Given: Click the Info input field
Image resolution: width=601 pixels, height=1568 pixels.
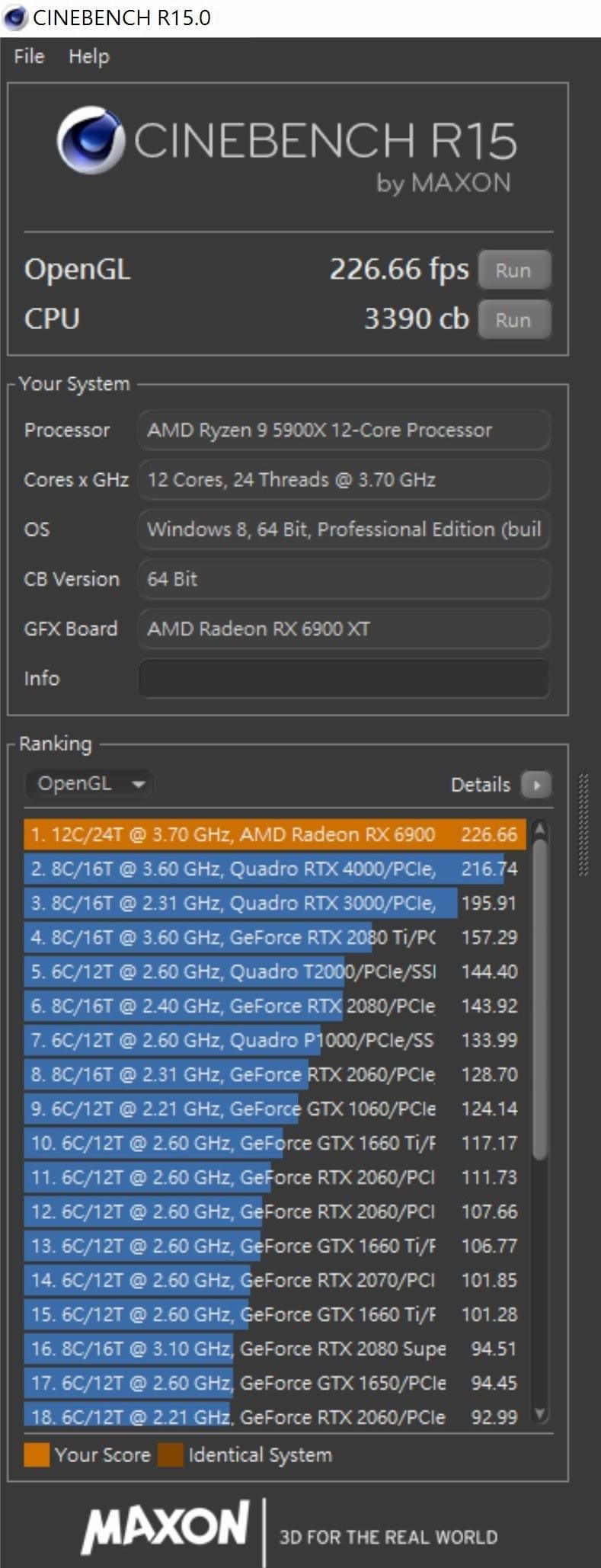Looking at the screenshot, I should (x=344, y=678).
